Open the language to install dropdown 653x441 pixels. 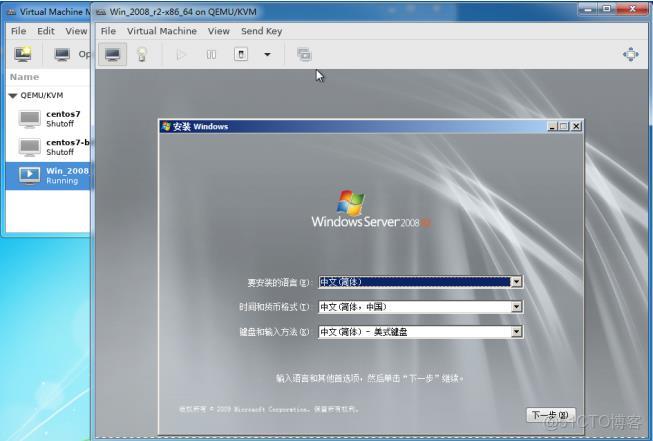click(x=516, y=282)
